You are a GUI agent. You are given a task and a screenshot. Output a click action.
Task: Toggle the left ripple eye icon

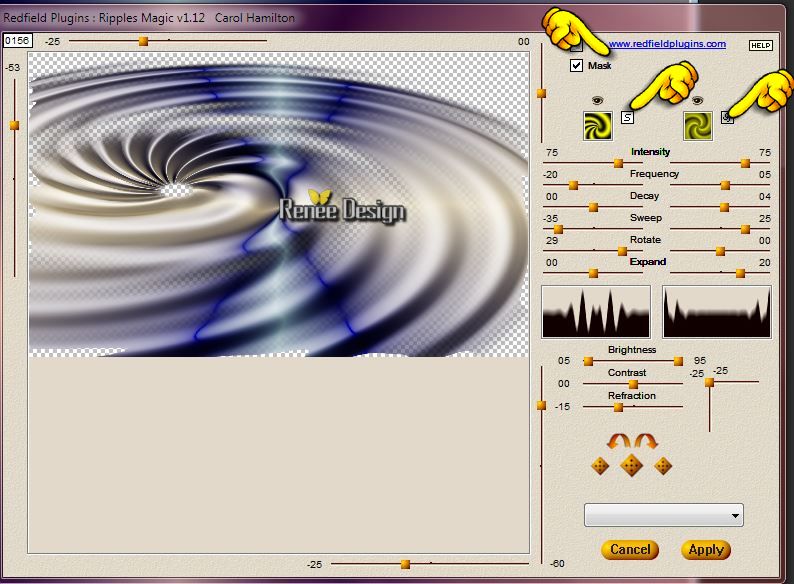point(598,101)
